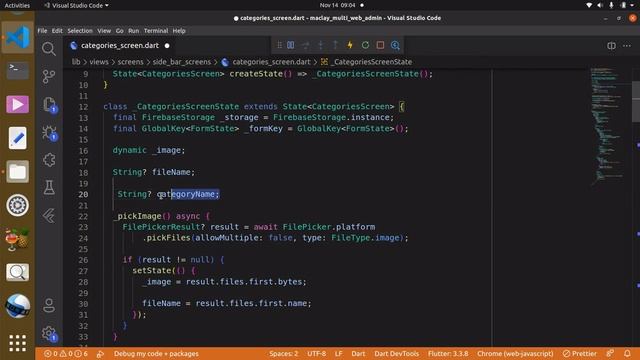This screenshot has width=640, height=360.
Task: Click the debug Step Into button
Action: 320,45
